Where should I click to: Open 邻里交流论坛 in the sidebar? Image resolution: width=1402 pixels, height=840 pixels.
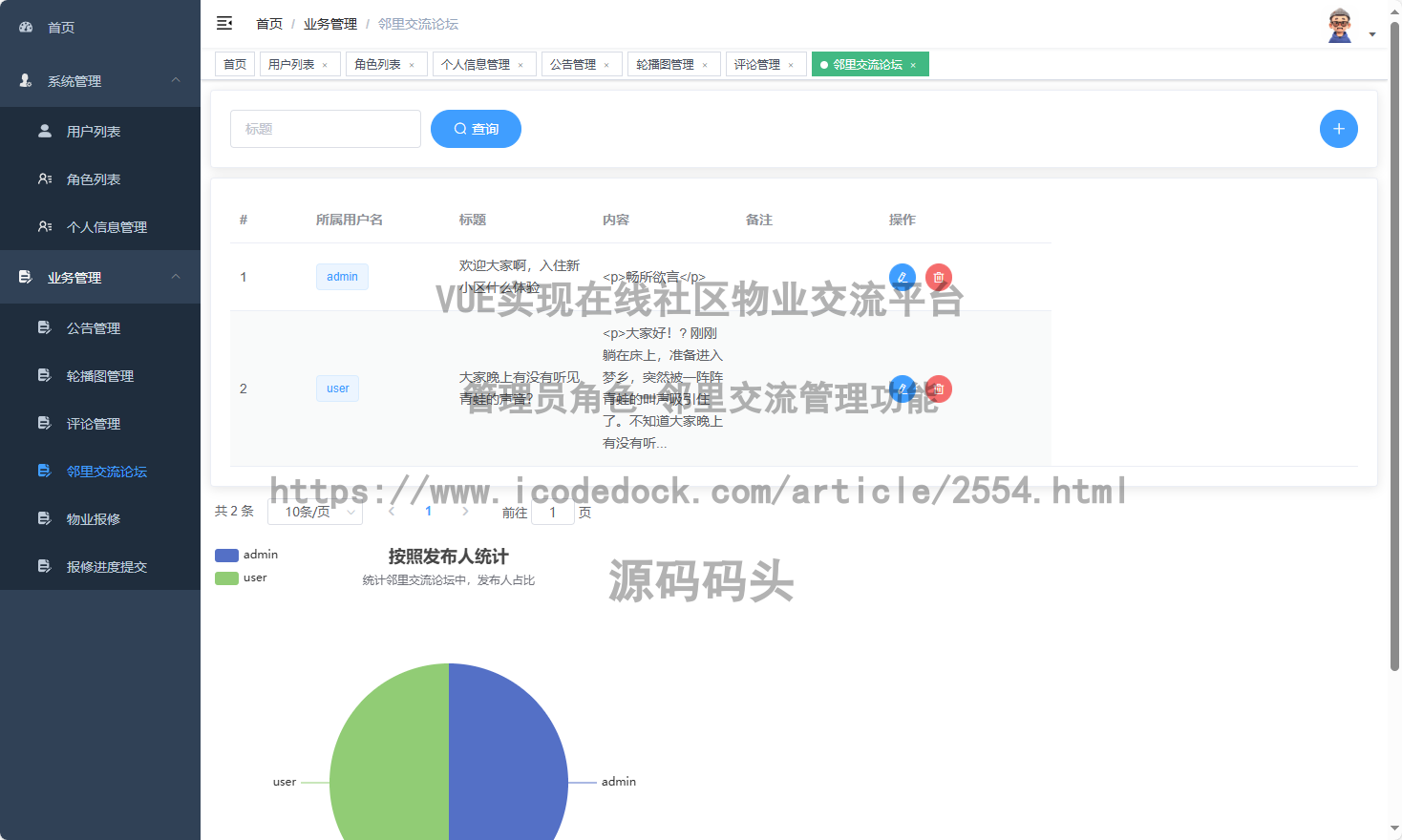coord(100,471)
